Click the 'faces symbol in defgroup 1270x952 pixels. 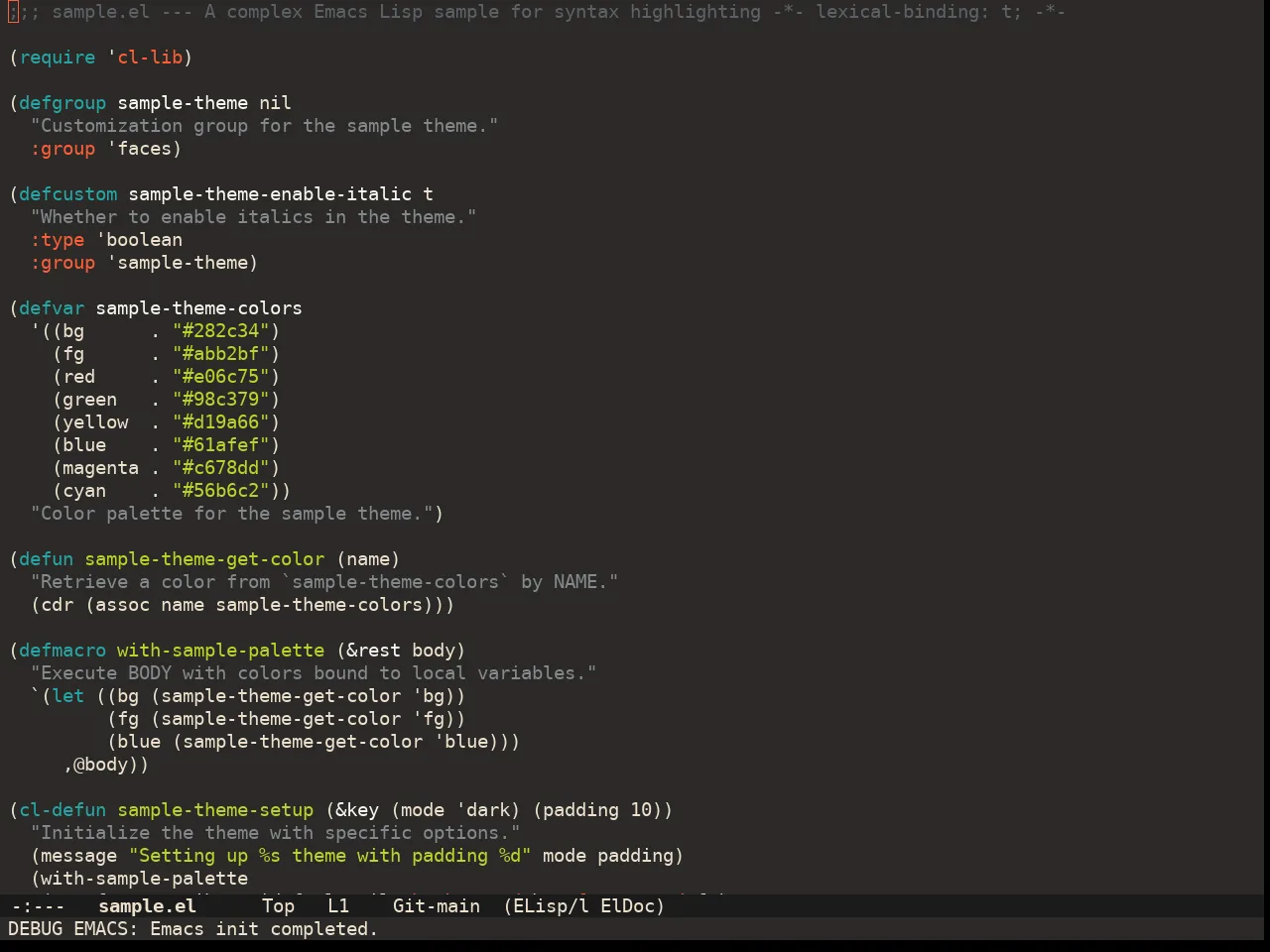pos(139,149)
